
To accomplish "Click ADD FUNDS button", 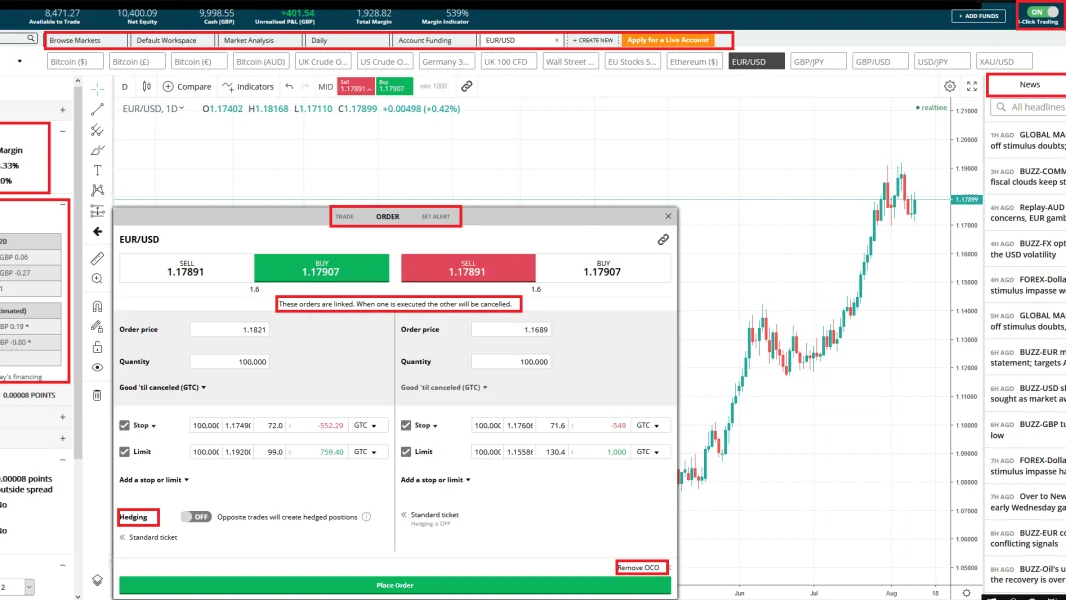I will click(x=978, y=16).
